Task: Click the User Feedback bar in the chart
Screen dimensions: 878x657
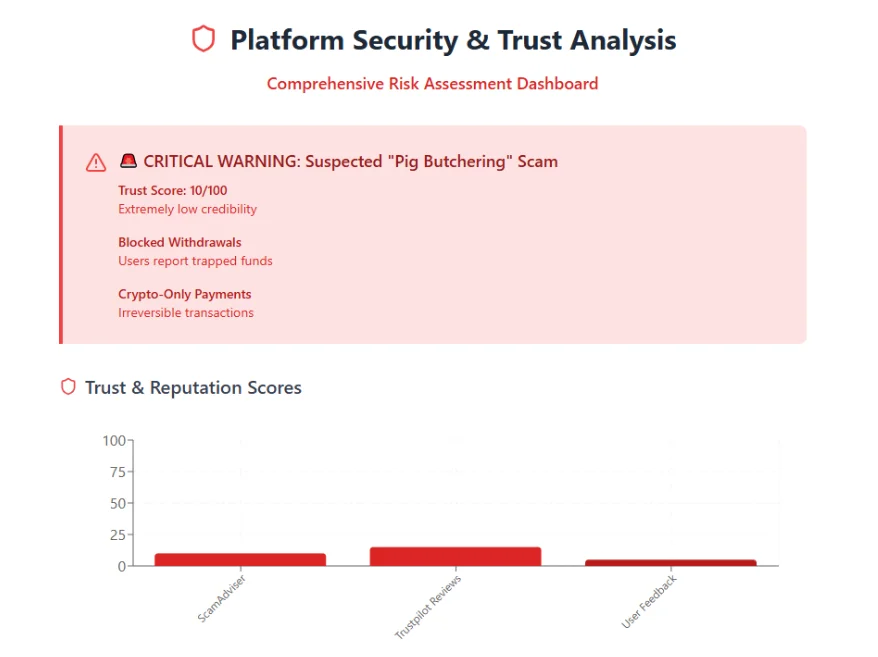Action: point(670,562)
